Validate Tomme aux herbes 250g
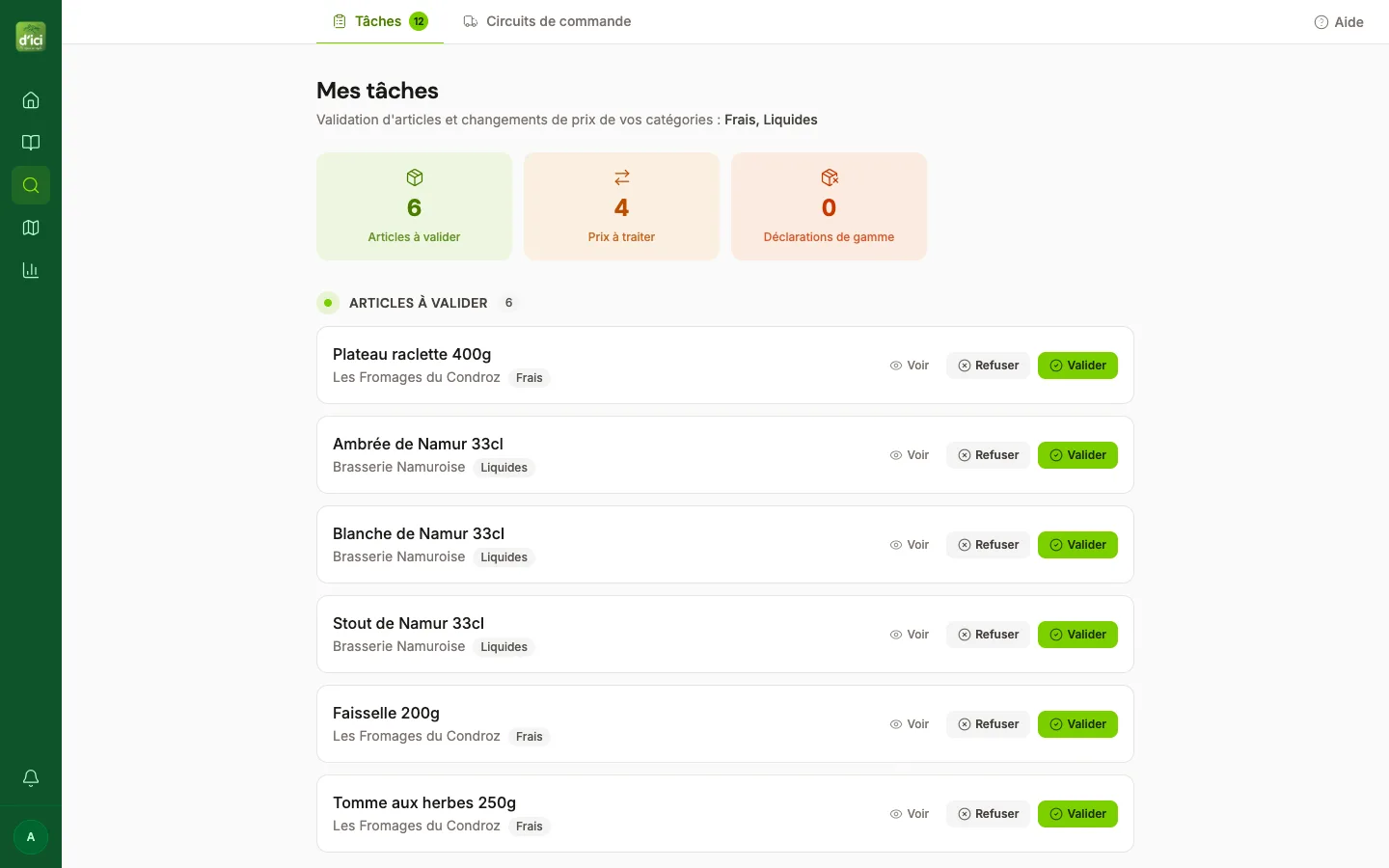Viewport: 1389px width, 868px height. point(1077,814)
